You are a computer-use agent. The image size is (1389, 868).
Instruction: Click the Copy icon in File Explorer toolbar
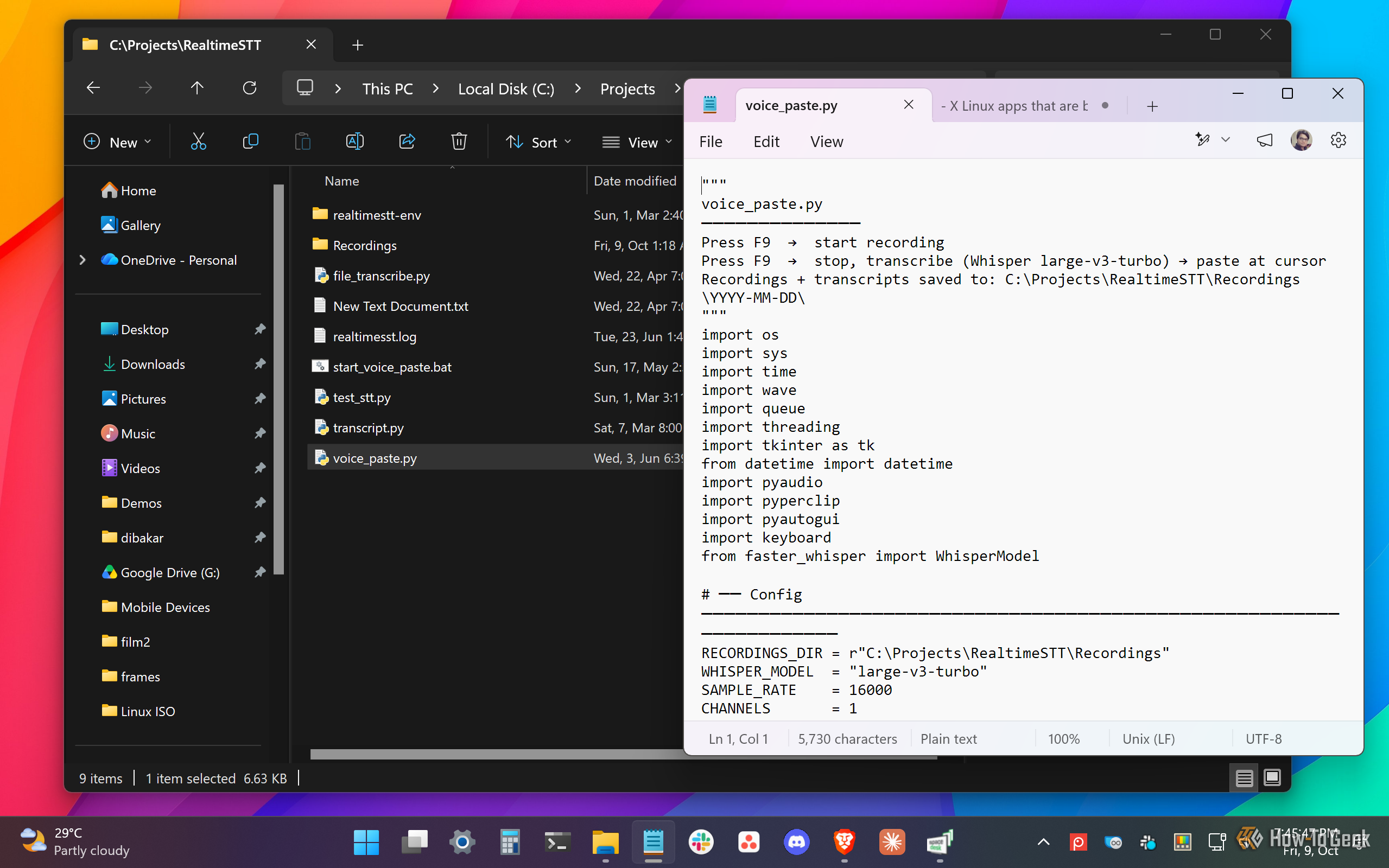click(x=251, y=142)
